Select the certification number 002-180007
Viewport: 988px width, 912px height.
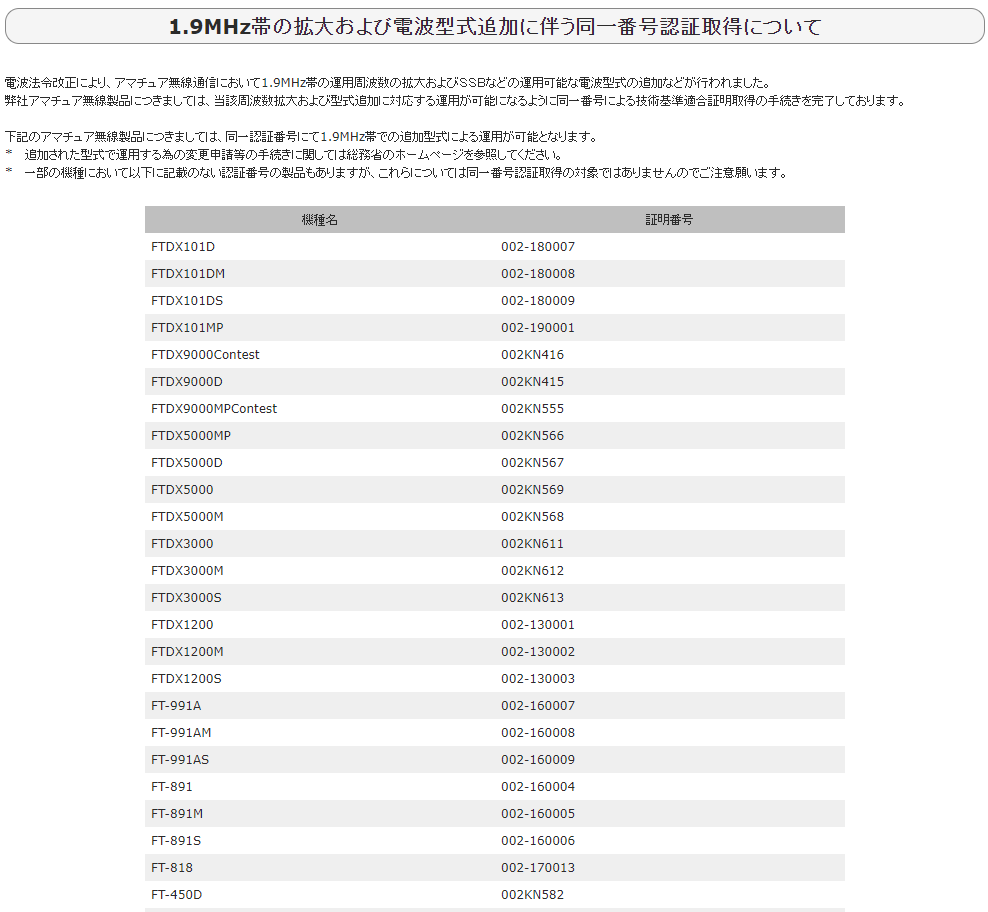[538, 246]
